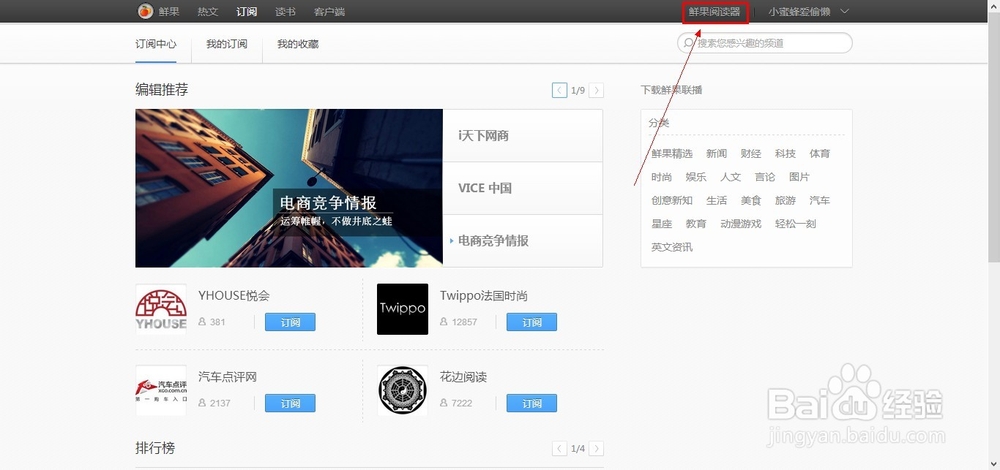
Task: Open the Twippo black logo thumbnail
Action: 402,309
